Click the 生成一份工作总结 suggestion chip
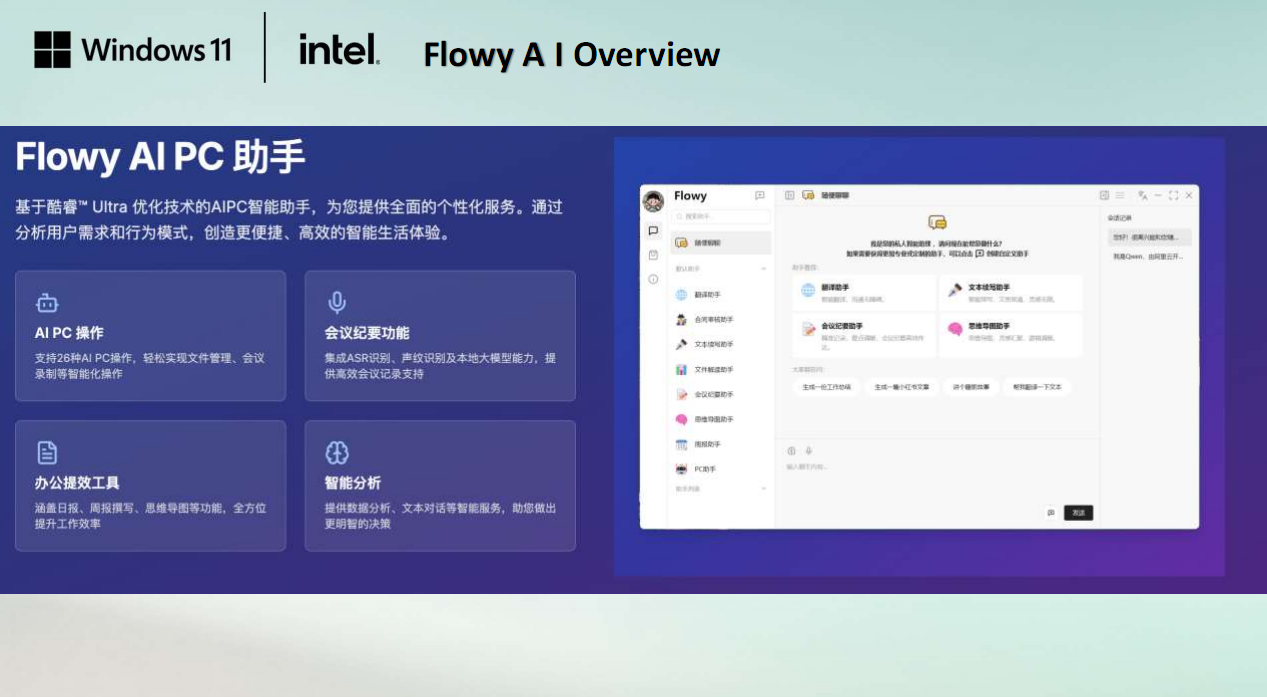Image resolution: width=1267 pixels, height=697 pixels. pos(826,386)
